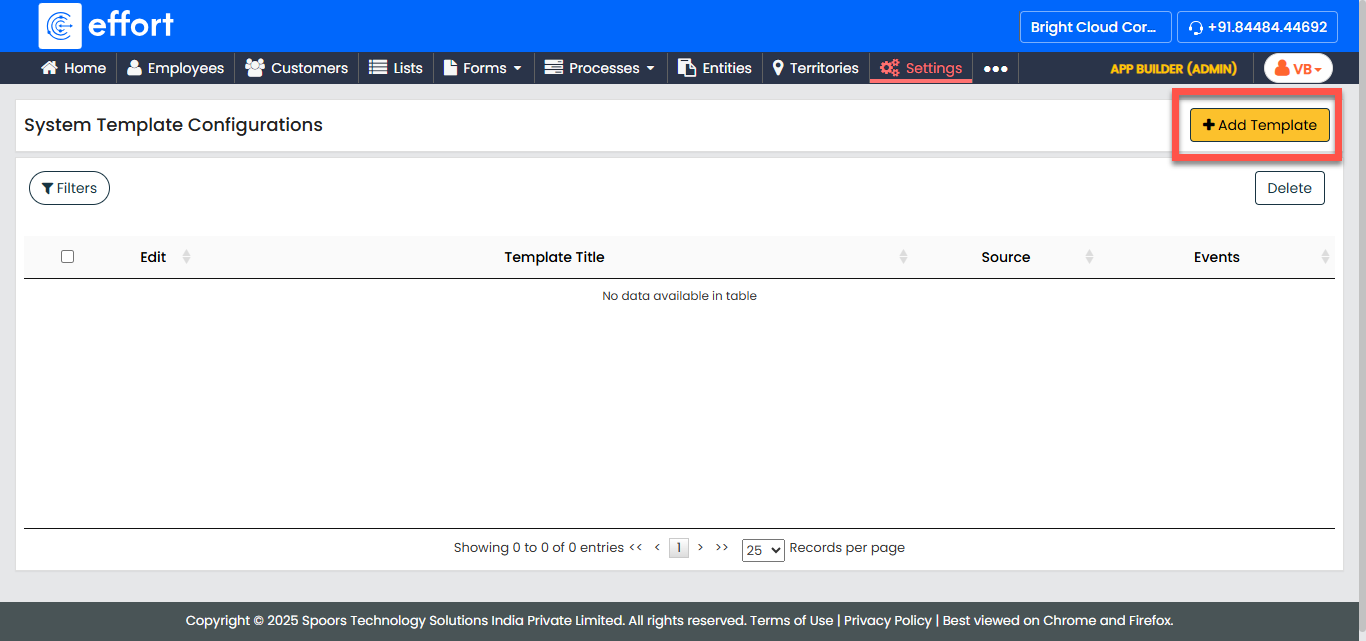The height and width of the screenshot is (641, 1366).
Task: Go to the first page arrows
Action: click(635, 547)
